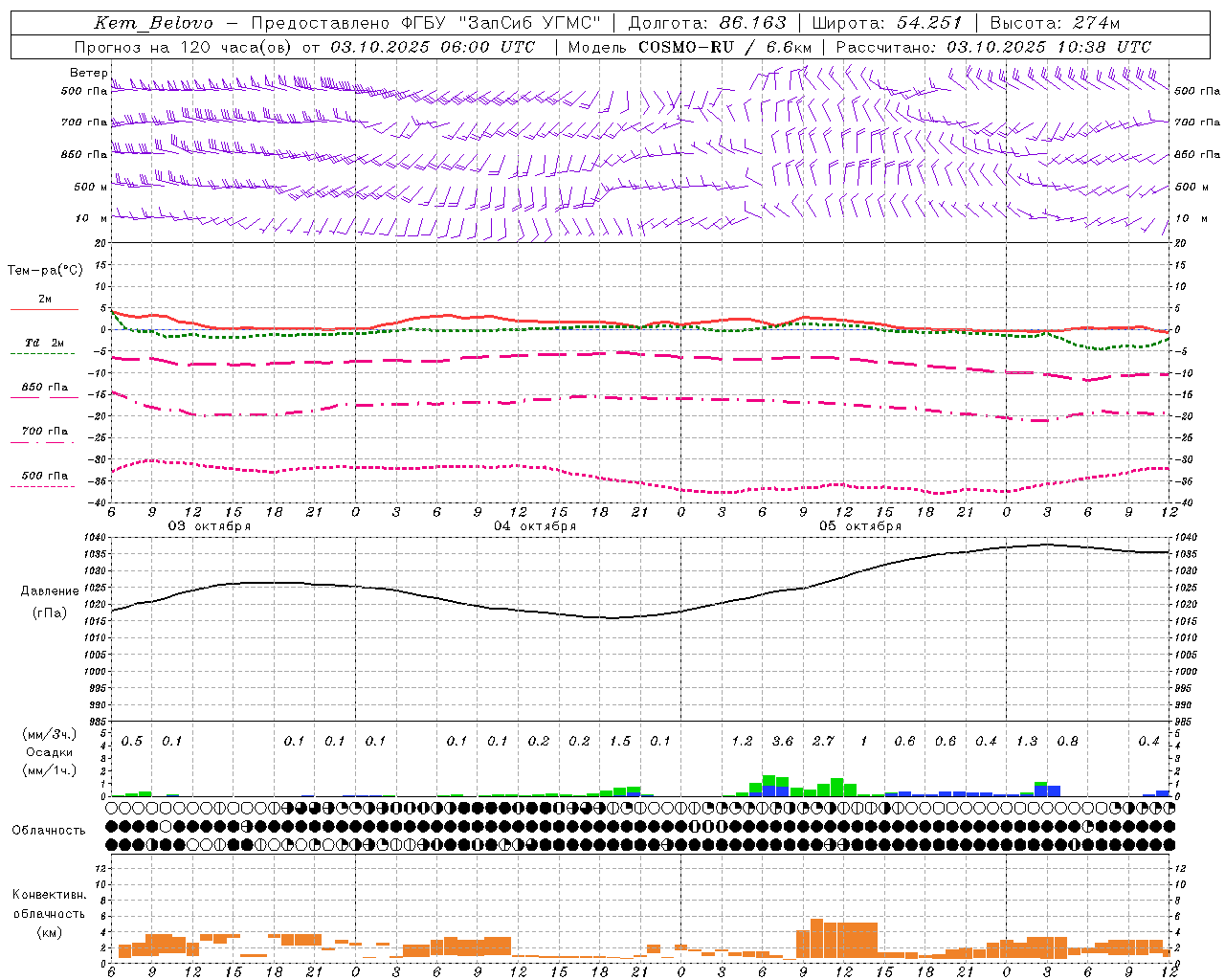Click the Td 2м legend label
The width and height of the screenshot is (1225, 980).
[45, 343]
